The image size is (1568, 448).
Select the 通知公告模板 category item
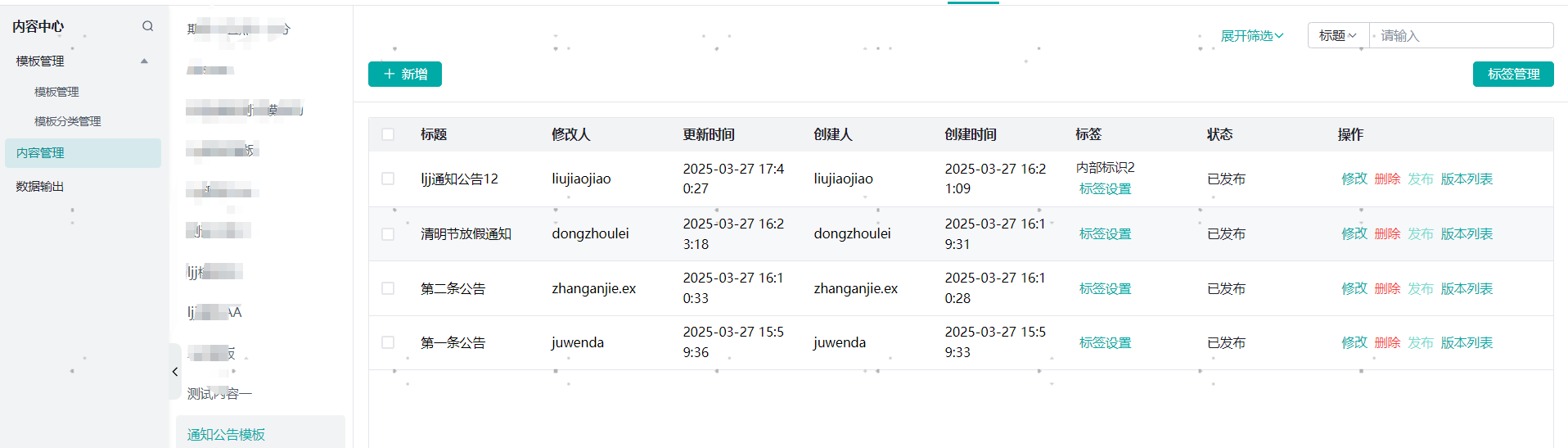click(226, 434)
